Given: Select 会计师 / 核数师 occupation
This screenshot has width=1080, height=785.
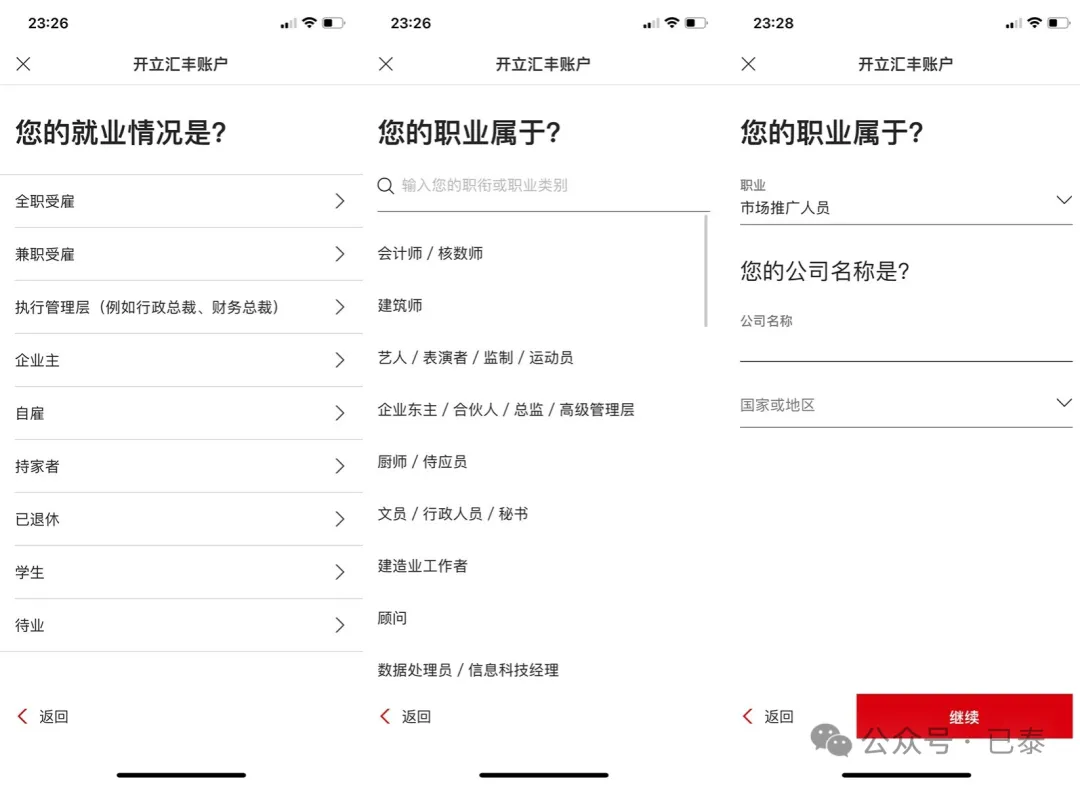Looking at the screenshot, I should tap(430, 253).
